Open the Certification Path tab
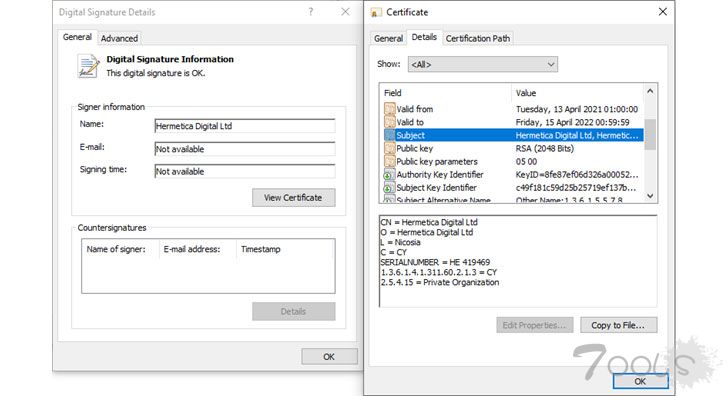Viewport: 728px width, 396px height. (478, 39)
